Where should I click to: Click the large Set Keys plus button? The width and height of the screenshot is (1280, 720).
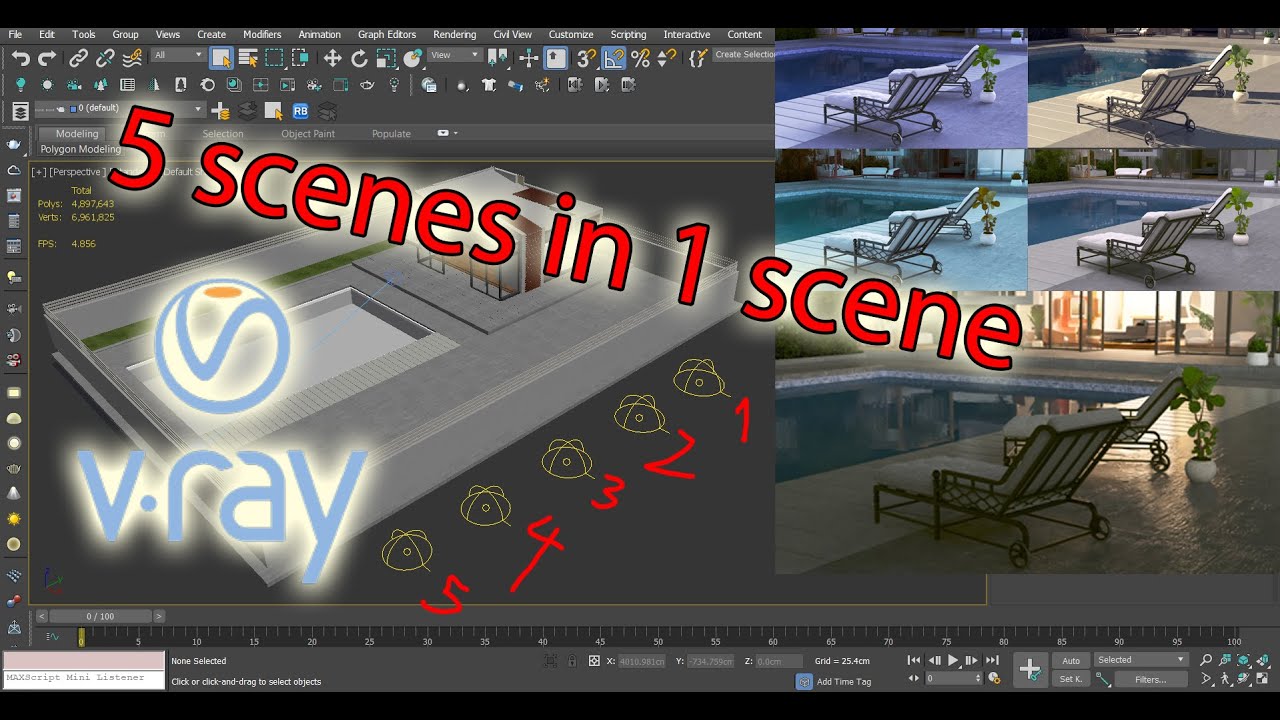click(1030, 669)
